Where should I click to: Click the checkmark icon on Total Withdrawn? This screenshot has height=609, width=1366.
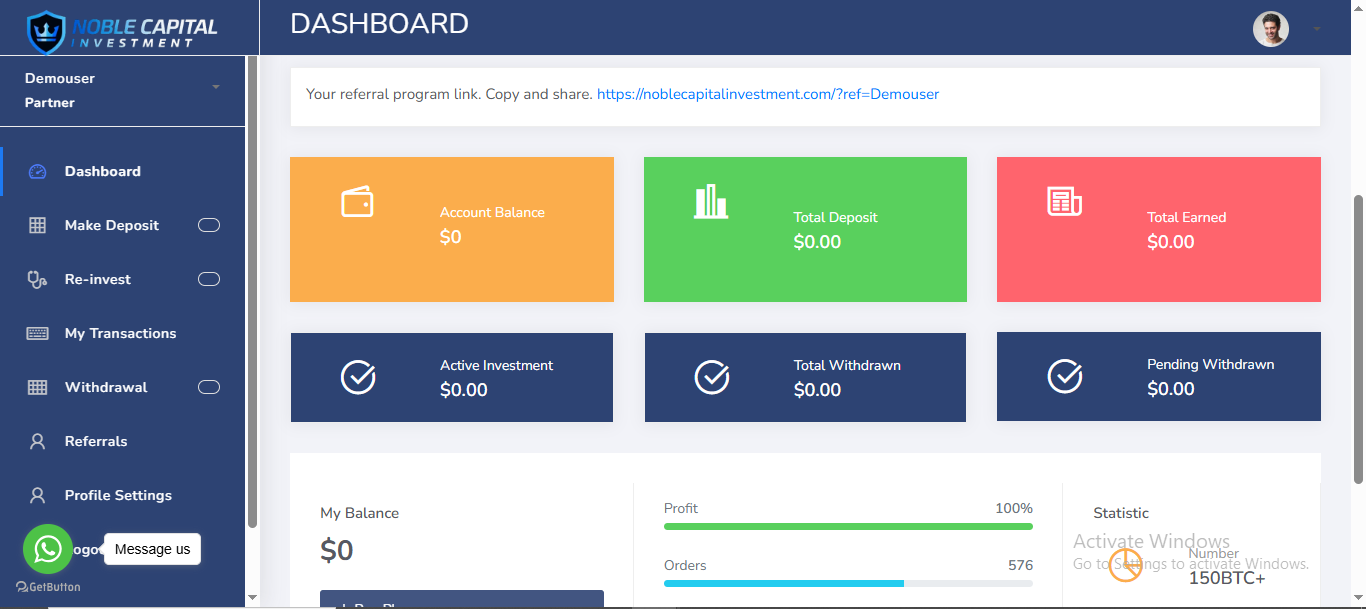point(712,377)
